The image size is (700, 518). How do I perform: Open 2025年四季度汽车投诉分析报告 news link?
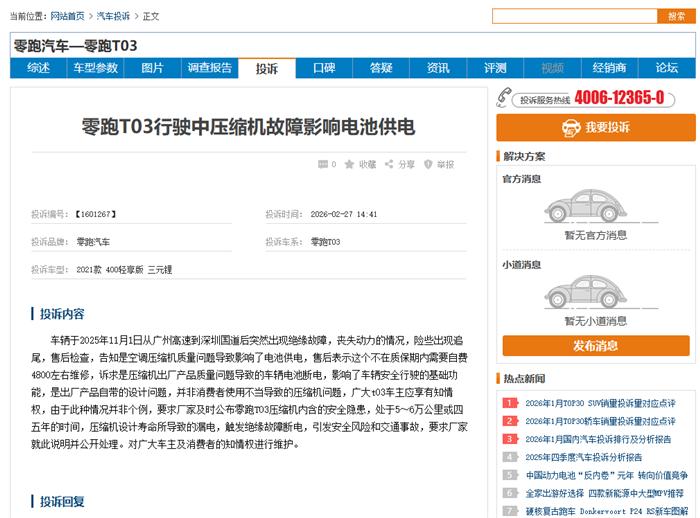[584, 458]
